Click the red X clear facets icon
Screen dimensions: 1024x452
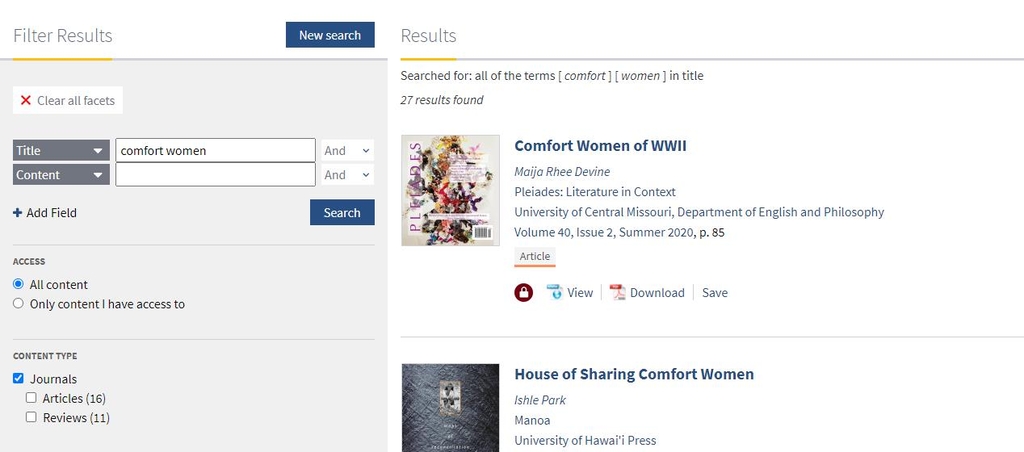point(26,101)
